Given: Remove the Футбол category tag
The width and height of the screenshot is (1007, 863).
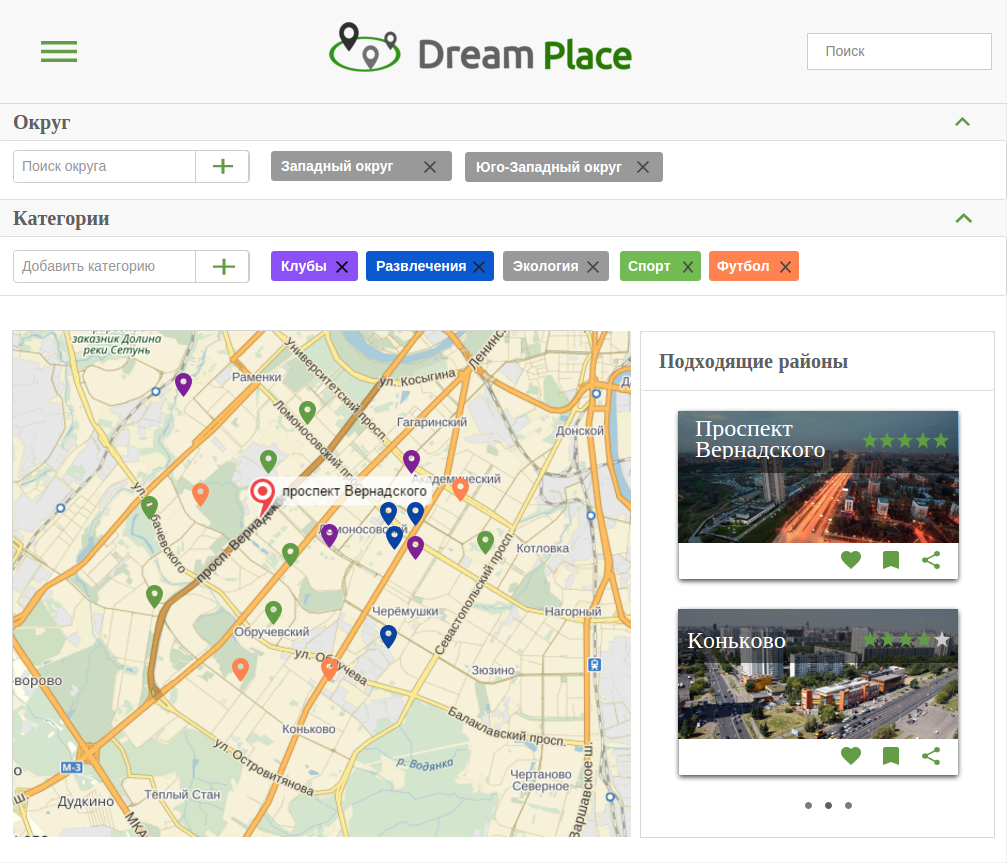Looking at the screenshot, I should pyautogui.click(x=785, y=267).
